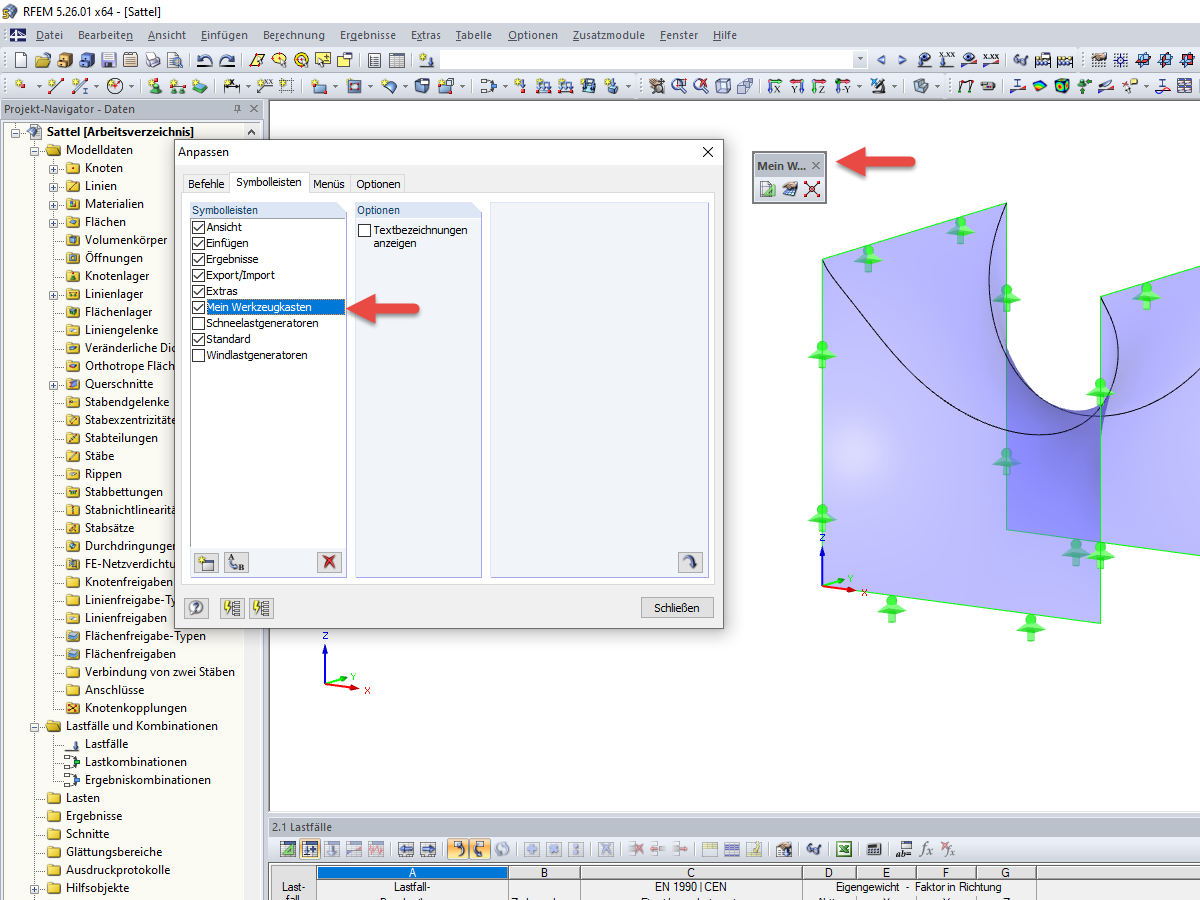Click the new line tool icon
Image resolution: width=1200 pixels, height=900 pixels.
pos(56,86)
